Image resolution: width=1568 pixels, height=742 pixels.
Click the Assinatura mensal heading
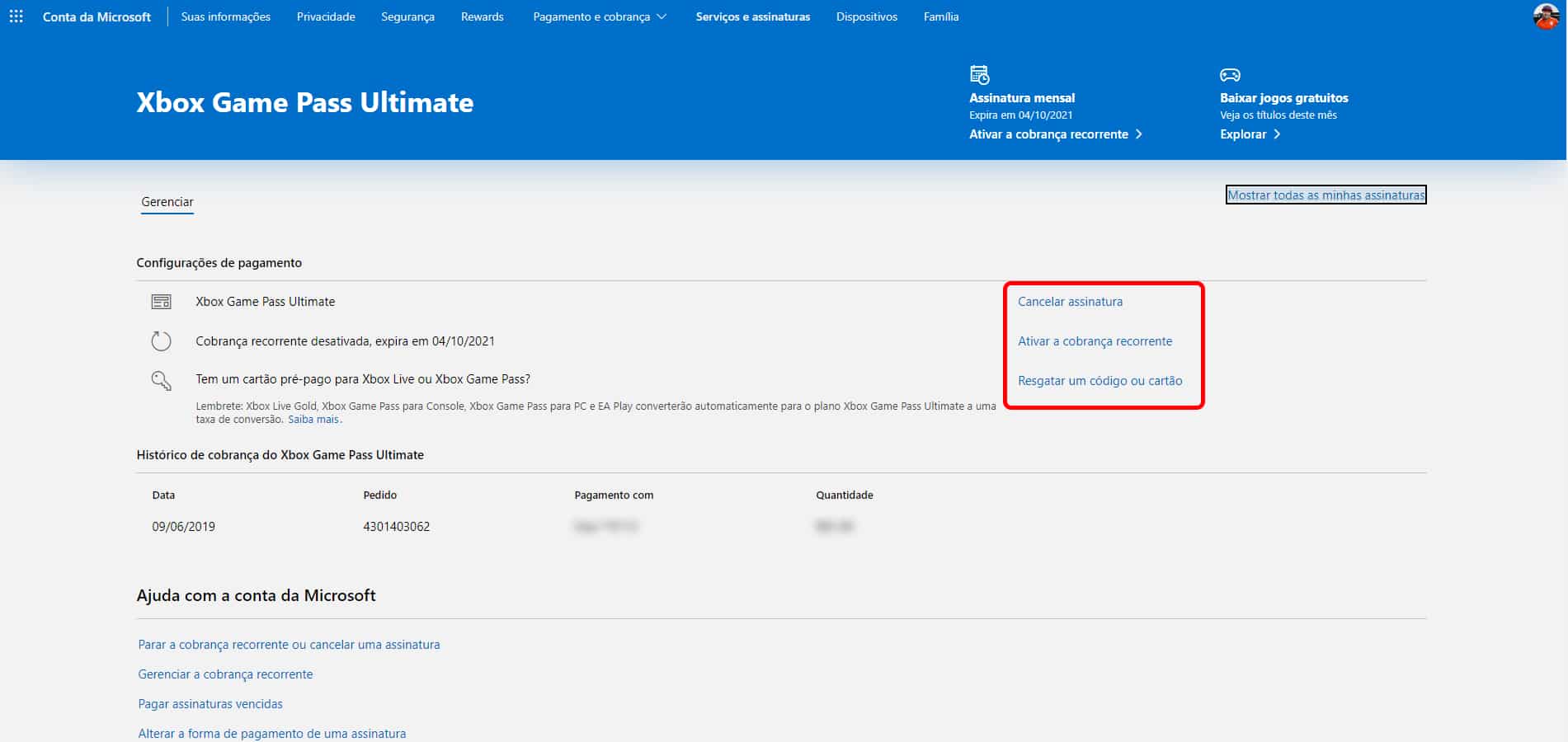1022,98
